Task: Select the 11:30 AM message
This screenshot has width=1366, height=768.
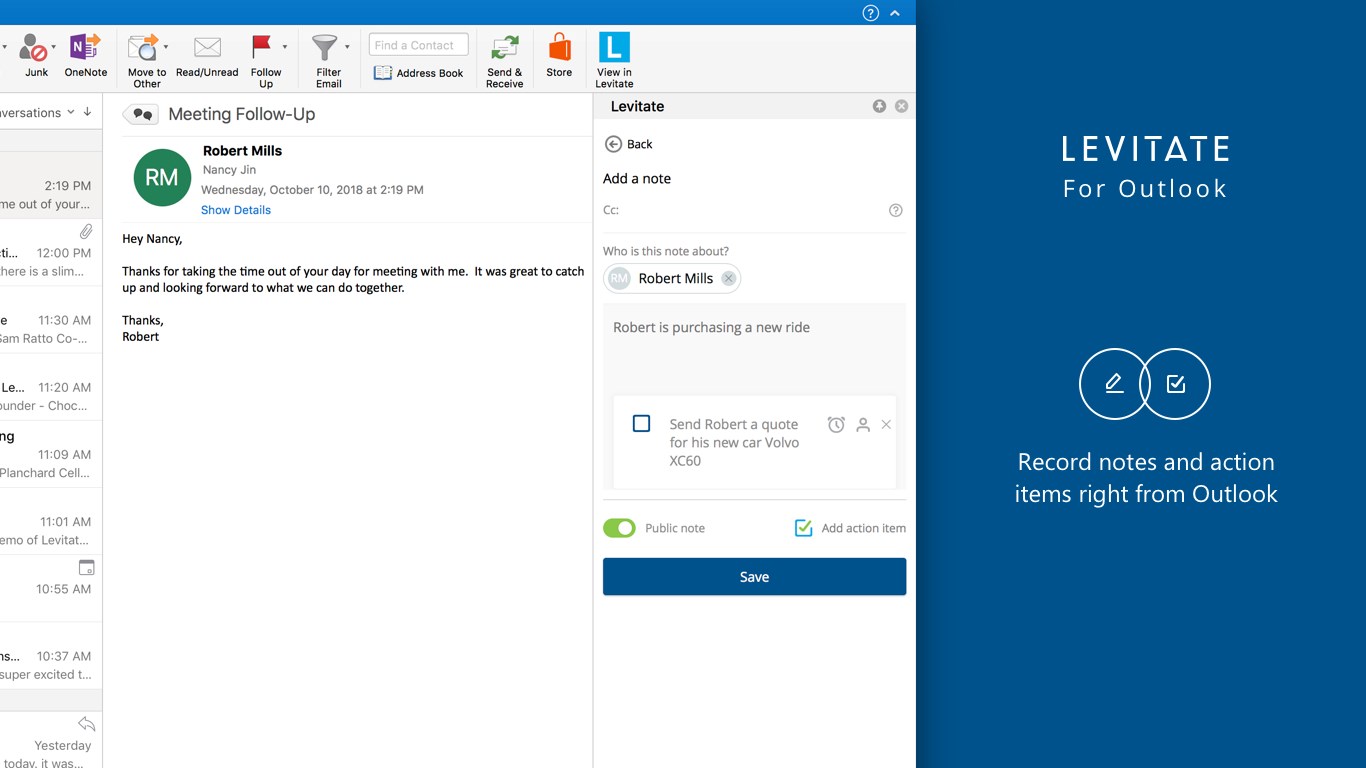Action: [x=50, y=320]
